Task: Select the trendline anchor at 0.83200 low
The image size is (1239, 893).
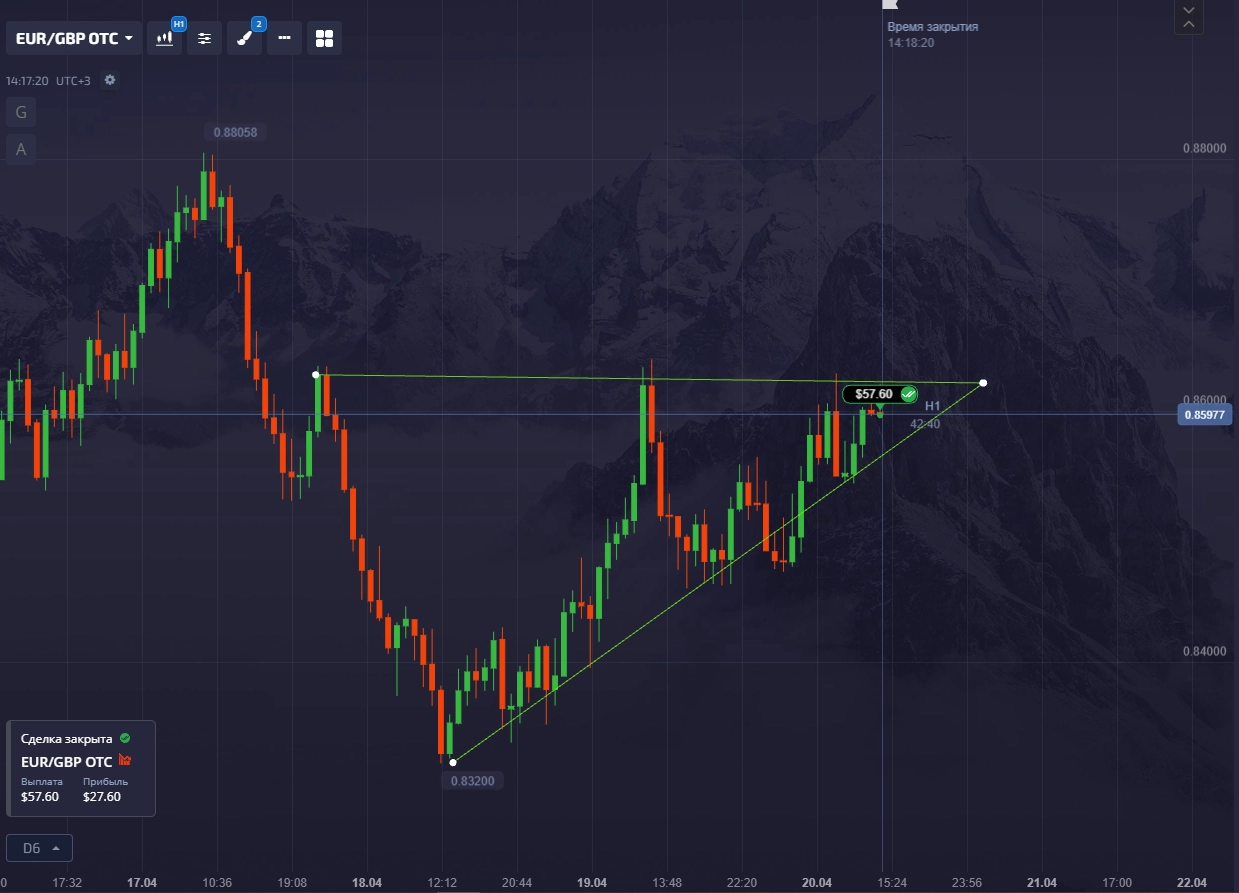Action: point(453,762)
